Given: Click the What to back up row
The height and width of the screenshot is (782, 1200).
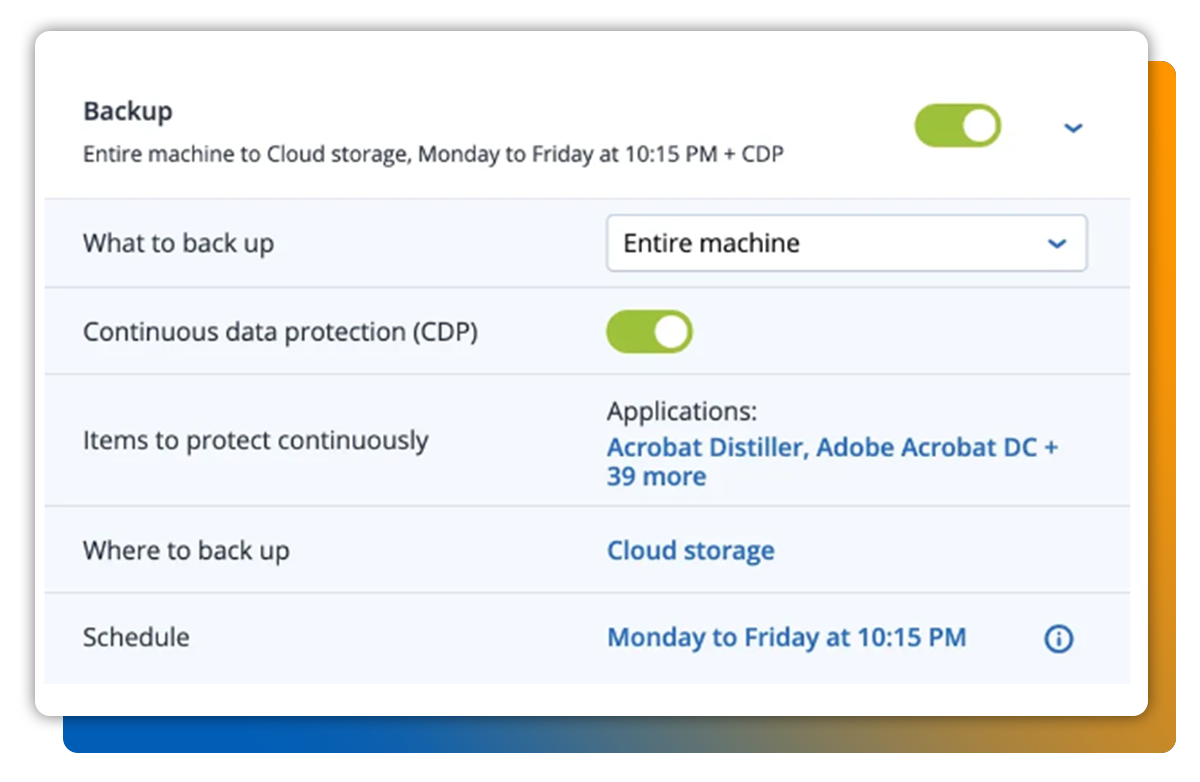Looking at the screenshot, I should [x=178, y=243].
